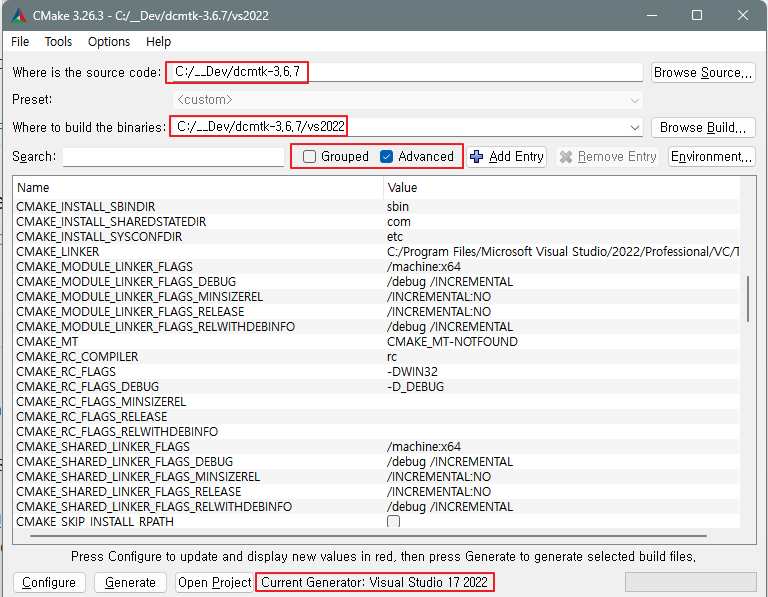
Task: Click the CMAKE_MT-NOTFOUND value
Action: 452,342
